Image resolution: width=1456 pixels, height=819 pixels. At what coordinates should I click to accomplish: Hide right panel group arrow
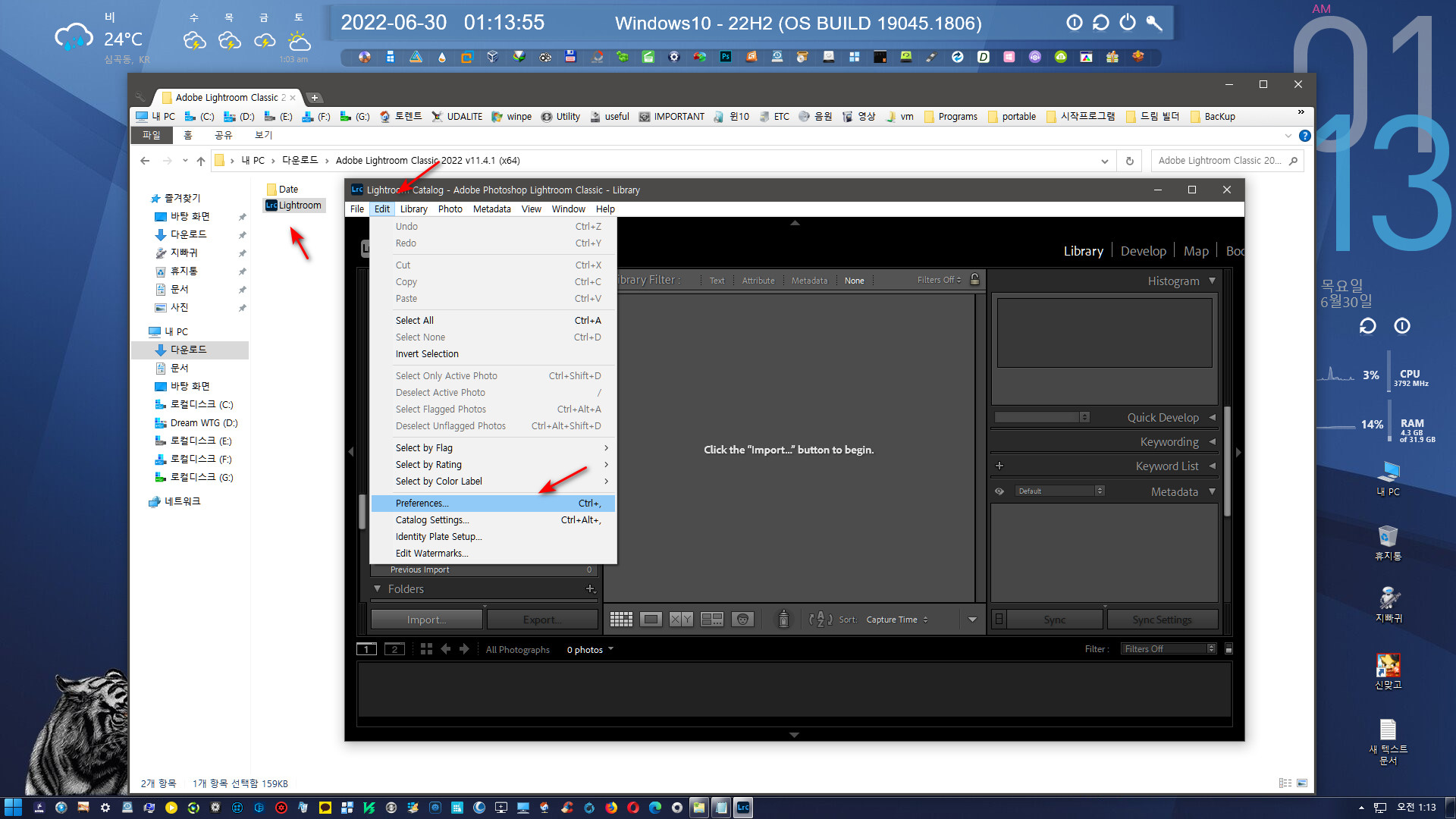[x=1238, y=452]
